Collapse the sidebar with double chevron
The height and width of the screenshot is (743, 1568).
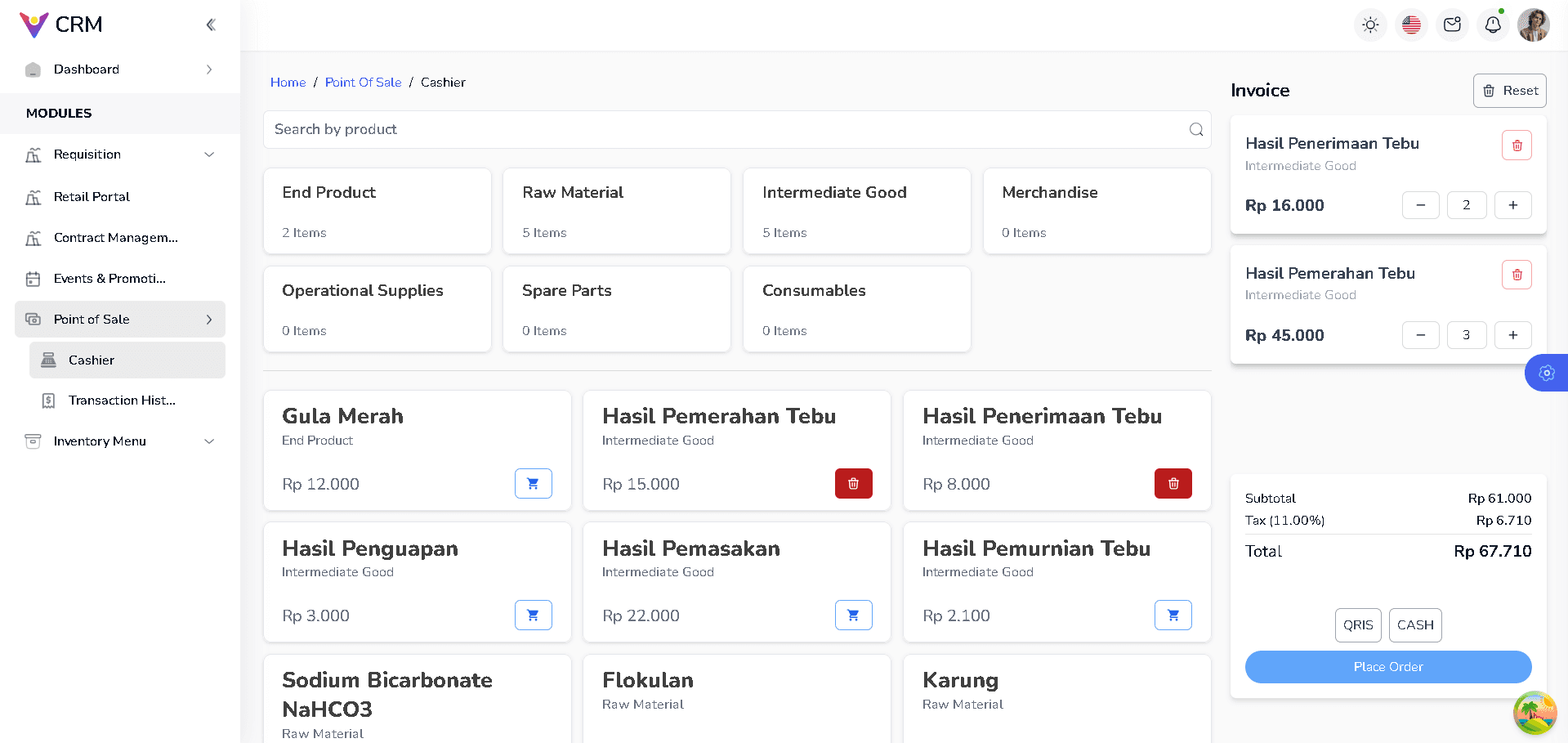coord(211,25)
